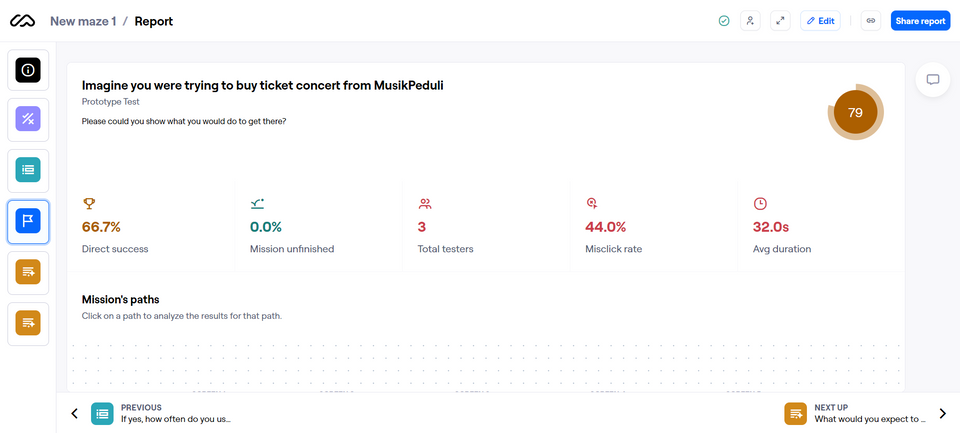The height and width of the screenshot is (433, 960).
Task: Copy the report link icon
Action: (x=871, y=21)
